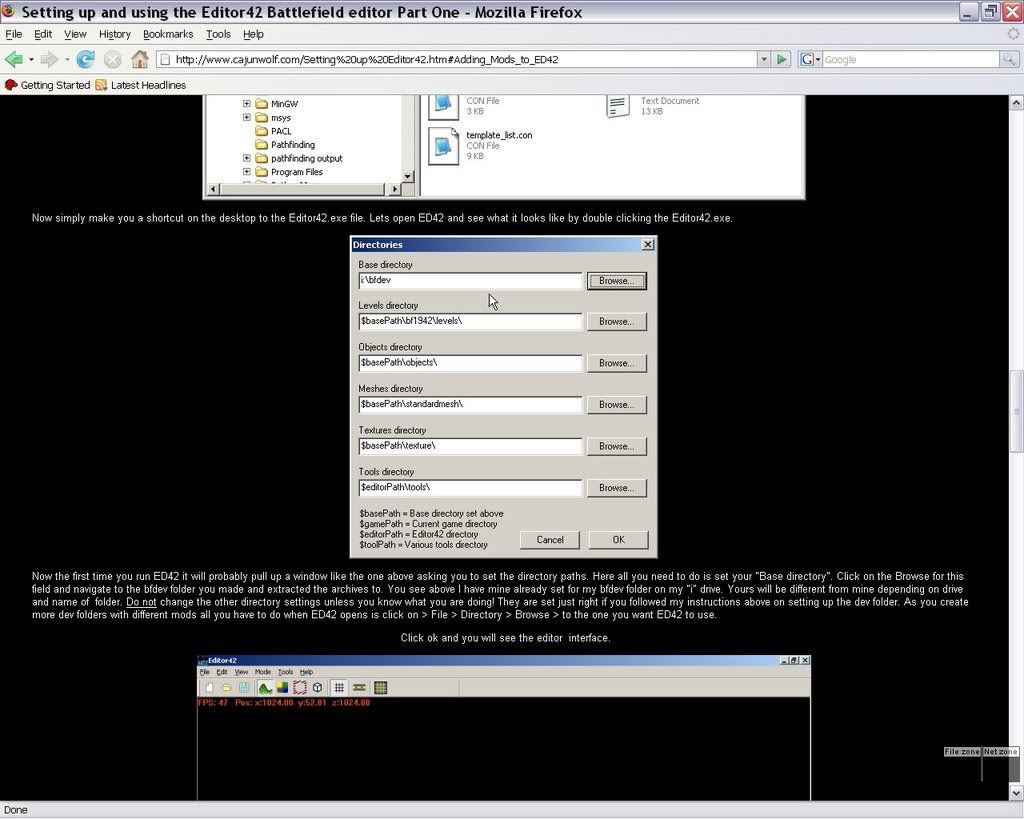Expand the pathfinding output folder node
Image resolution: width=1024 pixels, height=819 pixels.
coord(246,157)
